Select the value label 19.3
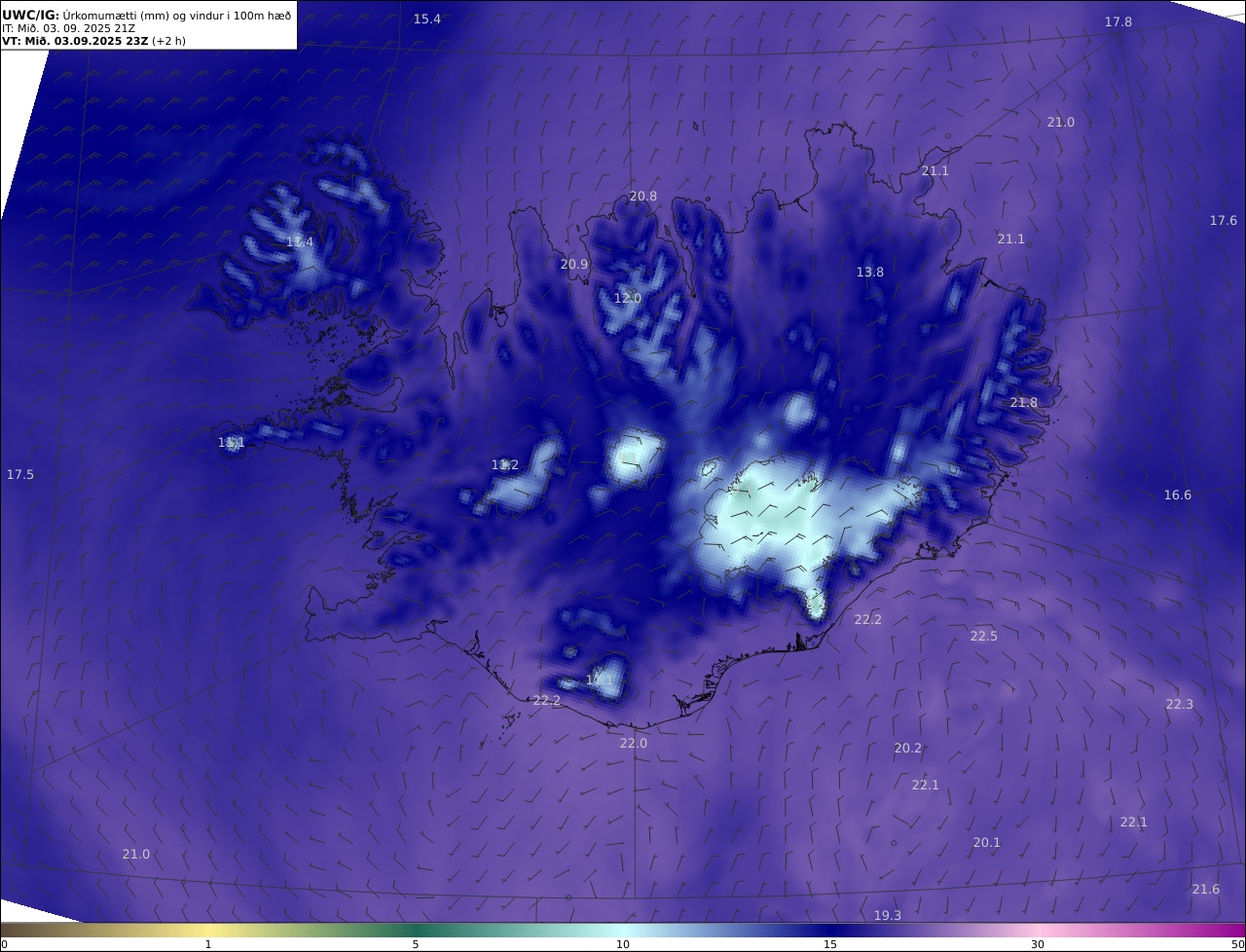The height and width of the screenshot is (952, 1246). [x=888, y=916]
